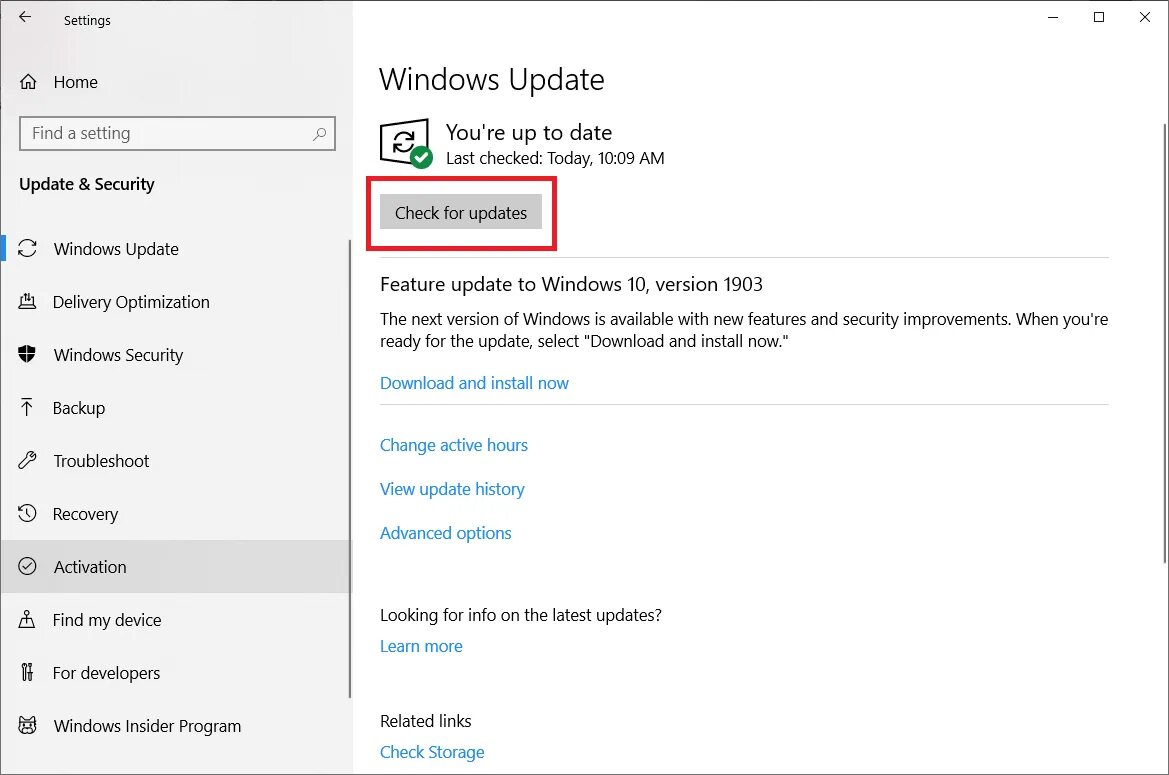Click the Update & Security heading
Screen dimensions: 1169x775
pyautogui.click(x=86, y=184)
